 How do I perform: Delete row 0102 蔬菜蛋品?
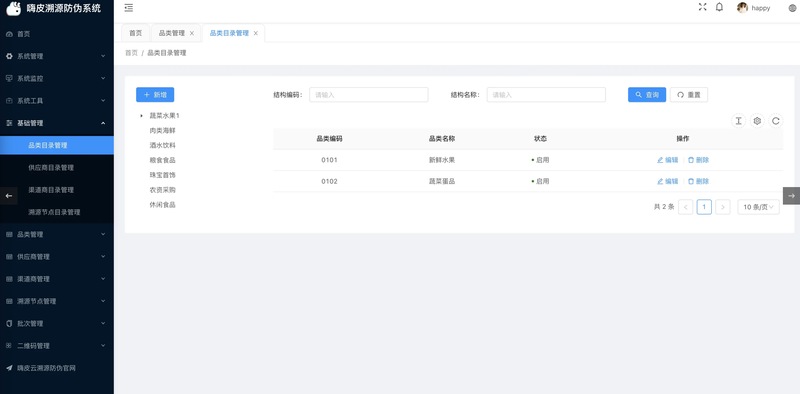tap(698, 181)
